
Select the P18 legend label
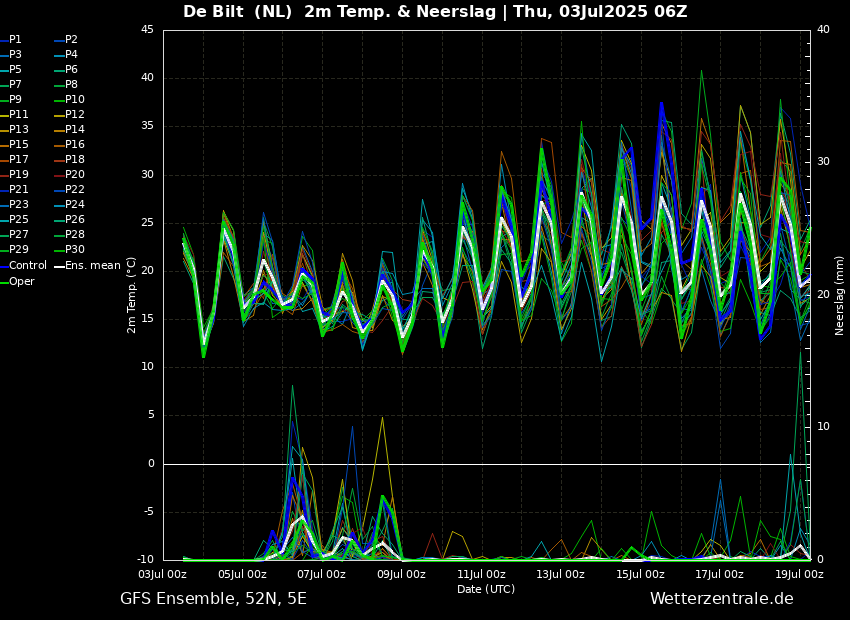coord(74,160)
